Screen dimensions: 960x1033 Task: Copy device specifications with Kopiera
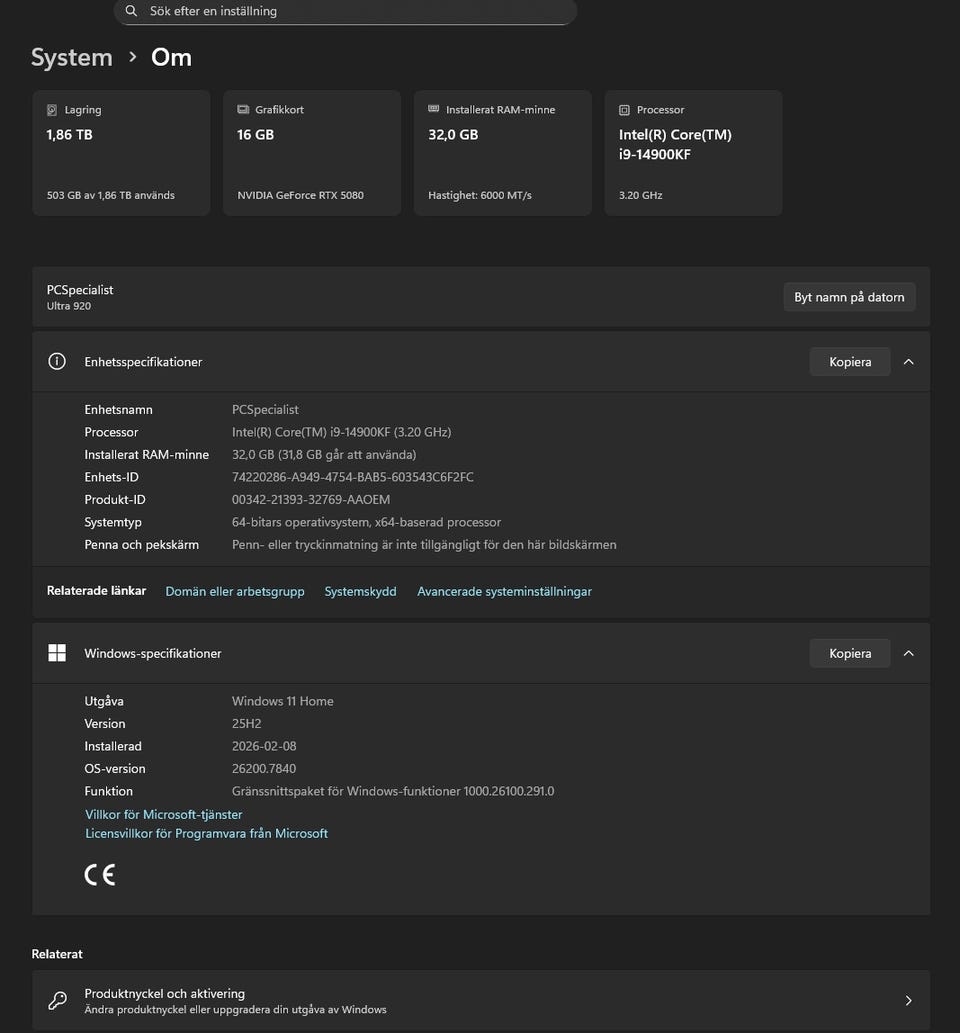pos(849,362)
